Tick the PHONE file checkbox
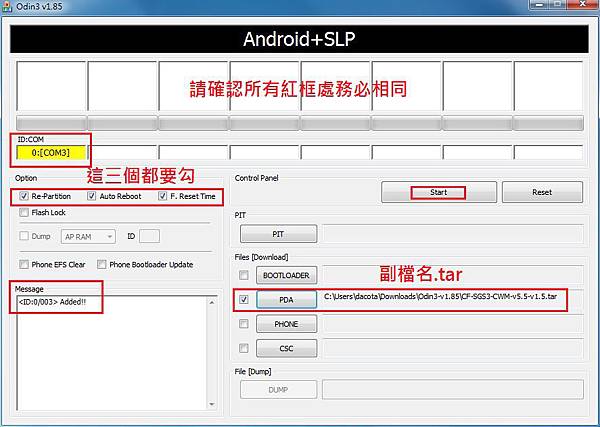The width and height of the screenshot is (600, 427). coord(243,324)
